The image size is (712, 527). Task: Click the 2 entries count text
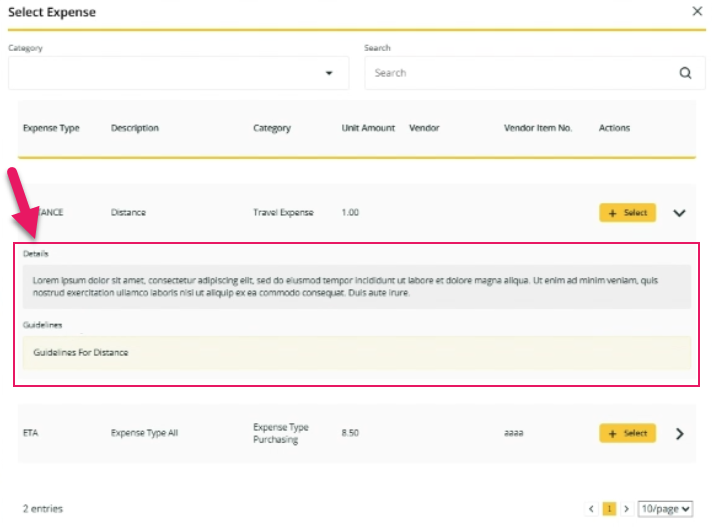click(43, 509)
